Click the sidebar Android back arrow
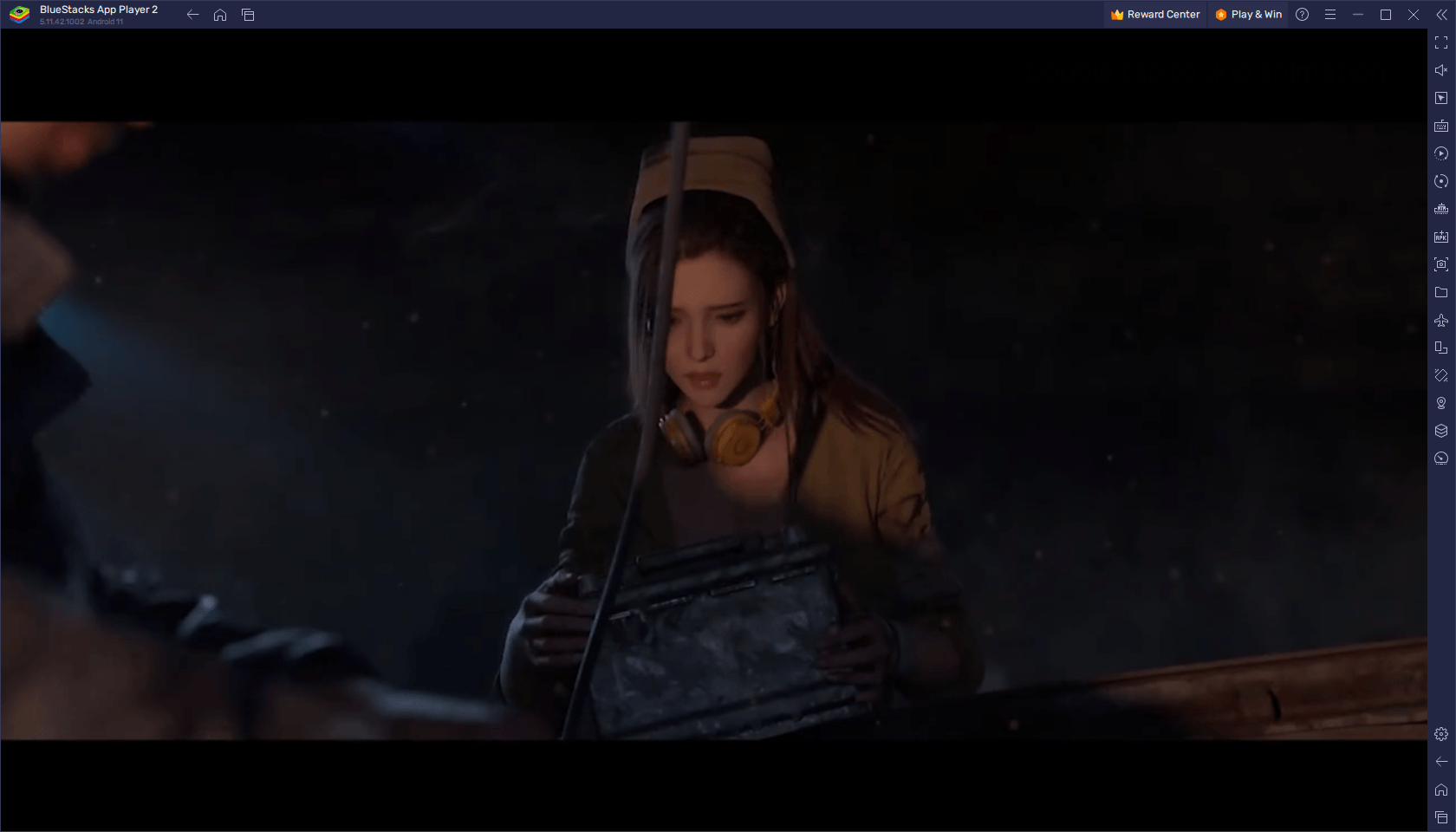This screenshot has width=1456, height=832. (1441, 762)
